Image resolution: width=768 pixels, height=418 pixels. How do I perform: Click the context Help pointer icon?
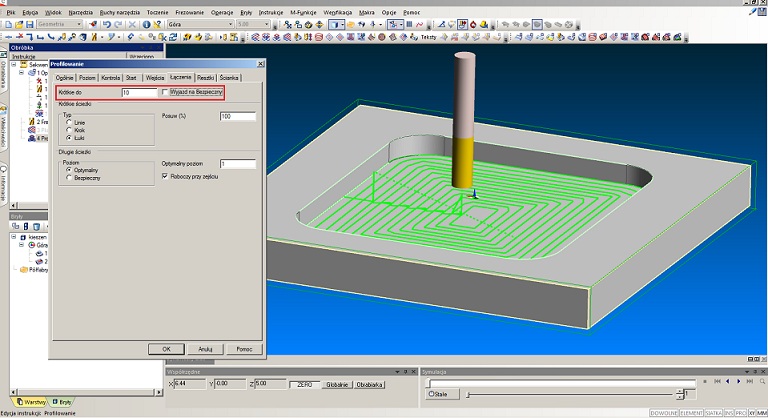coord(157,24)
